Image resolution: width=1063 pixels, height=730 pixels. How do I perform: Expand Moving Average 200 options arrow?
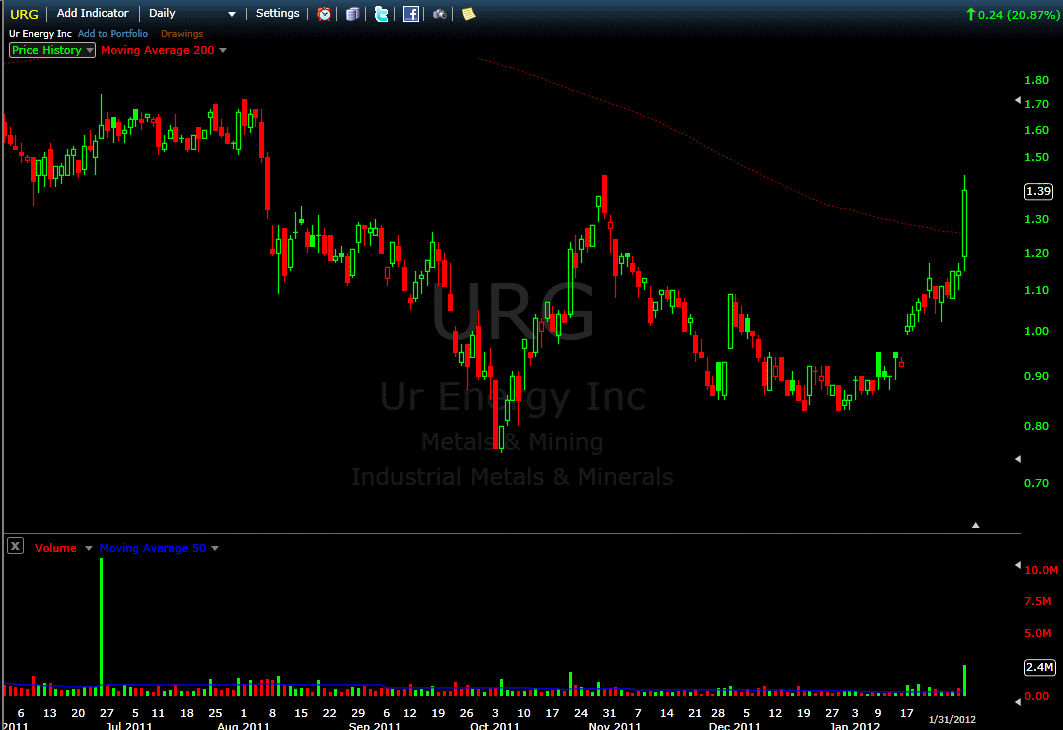point(223,50)
